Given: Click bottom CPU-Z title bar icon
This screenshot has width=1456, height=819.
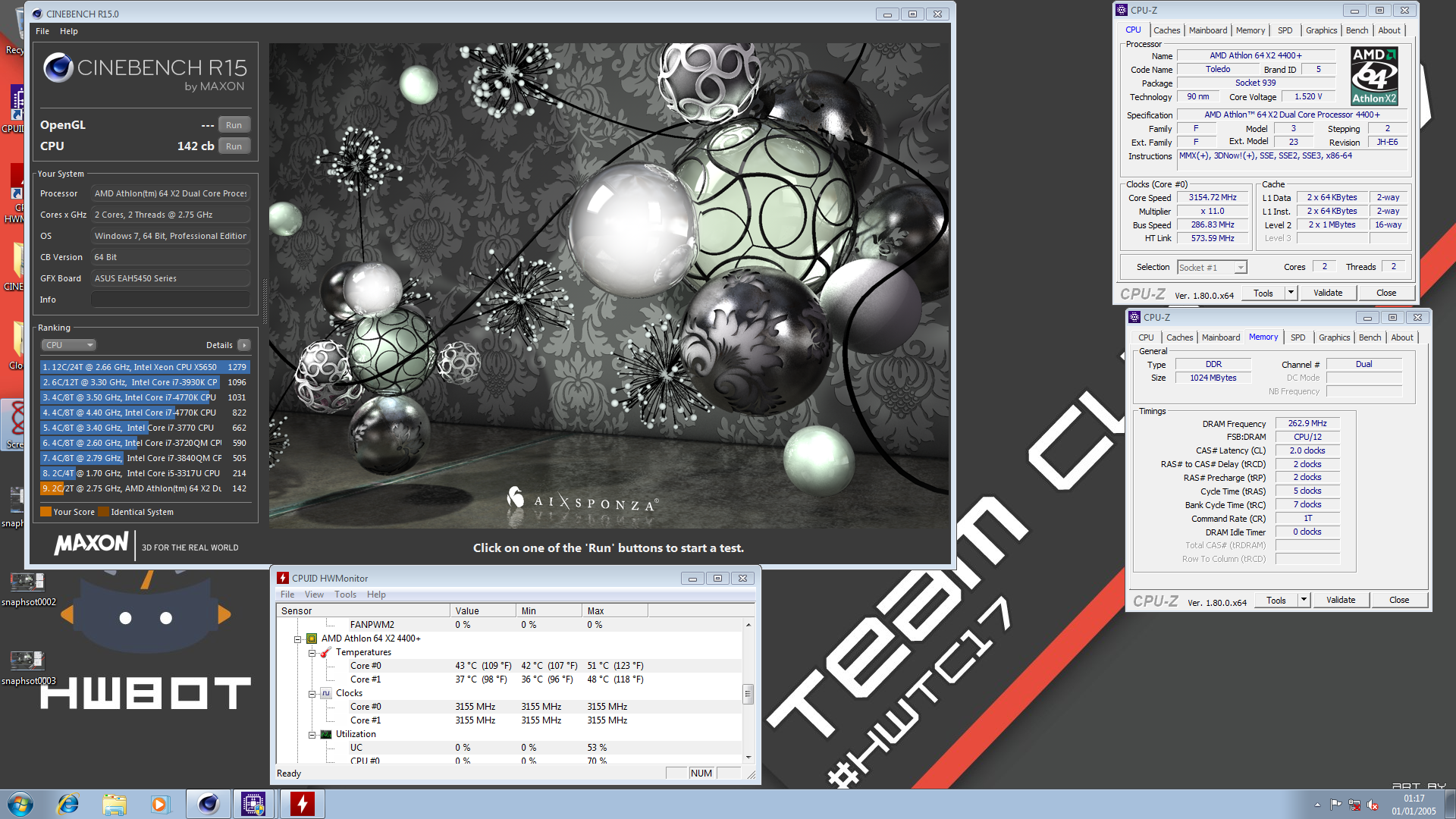Looking at the screenshot, I should [x=1134, y=317].
